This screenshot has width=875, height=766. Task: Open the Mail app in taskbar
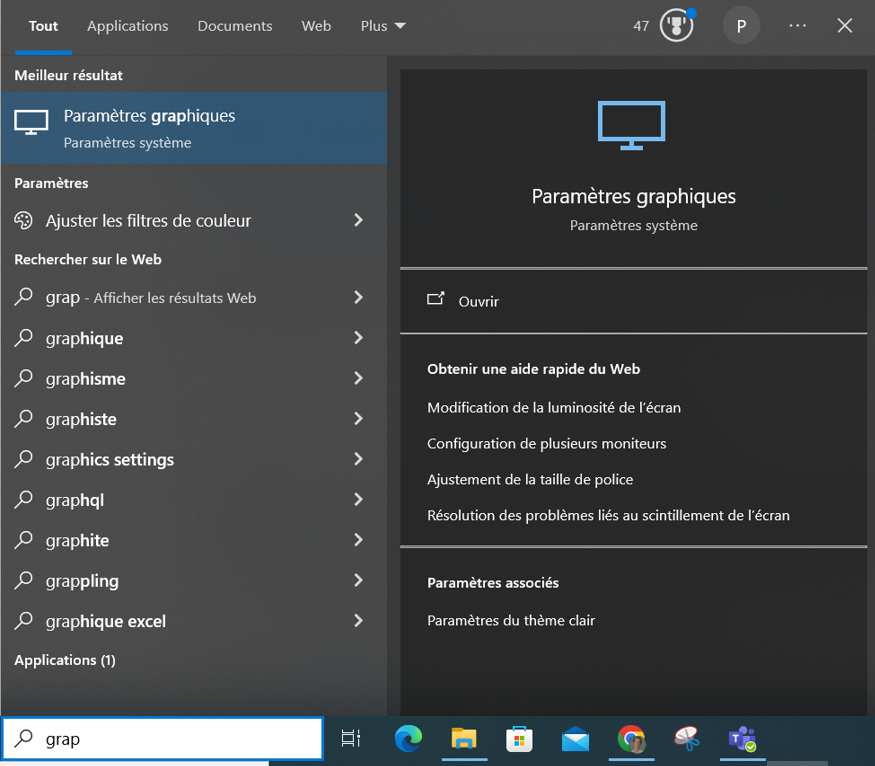pos(575,739)
